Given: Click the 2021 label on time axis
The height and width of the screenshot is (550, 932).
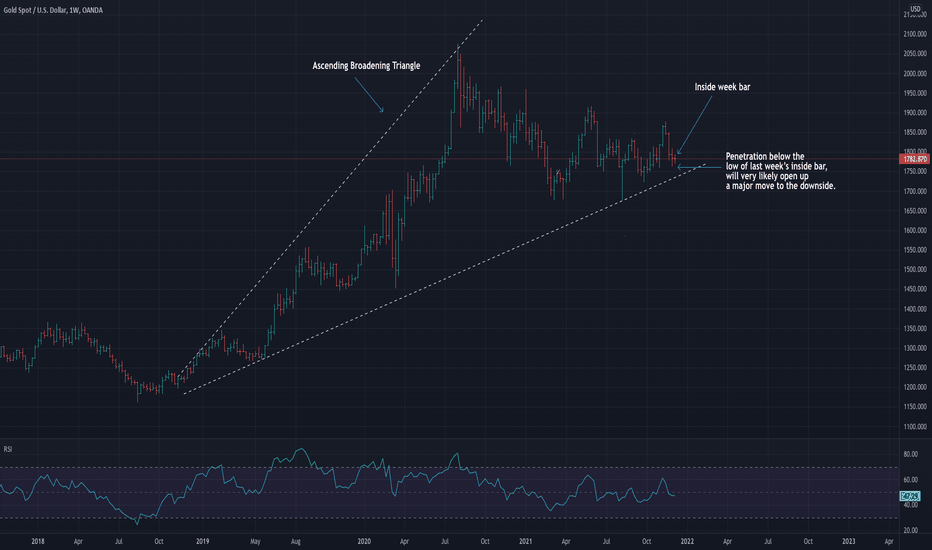Looking at the screenshot, I should coord(525,542).
